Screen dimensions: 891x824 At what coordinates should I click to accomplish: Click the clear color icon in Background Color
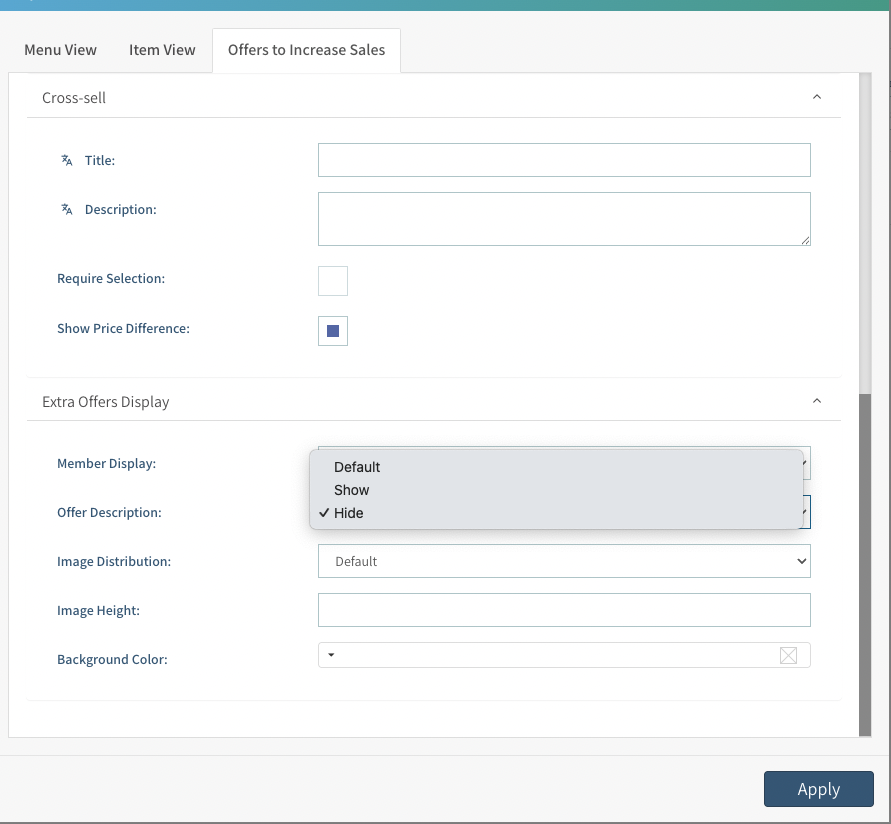(x=788, y=655)
